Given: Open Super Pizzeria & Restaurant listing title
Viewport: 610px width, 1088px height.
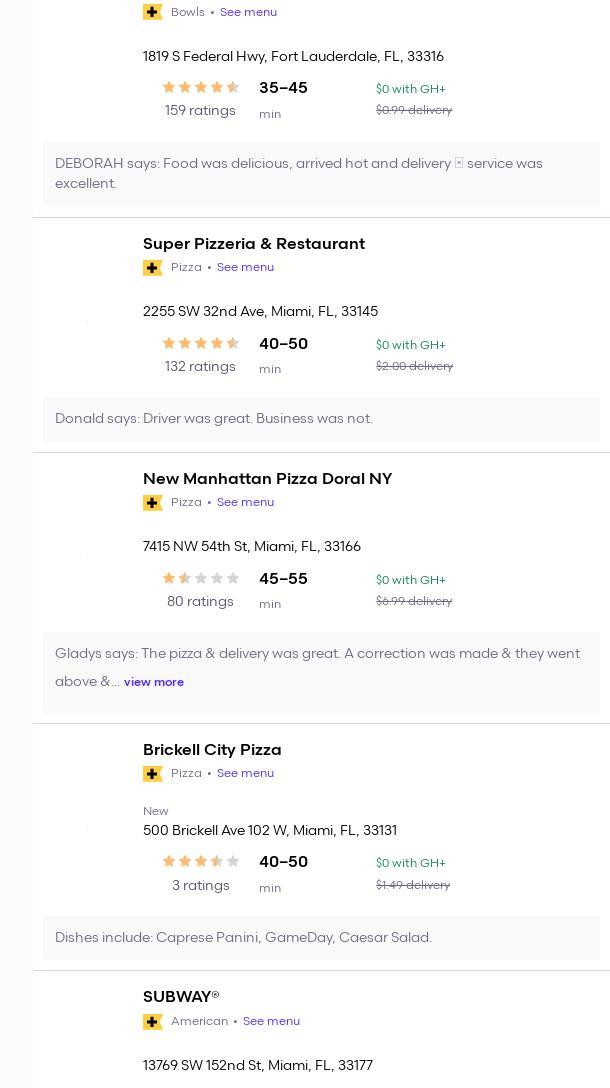Looking at the screenshot, I should point(254,244).
